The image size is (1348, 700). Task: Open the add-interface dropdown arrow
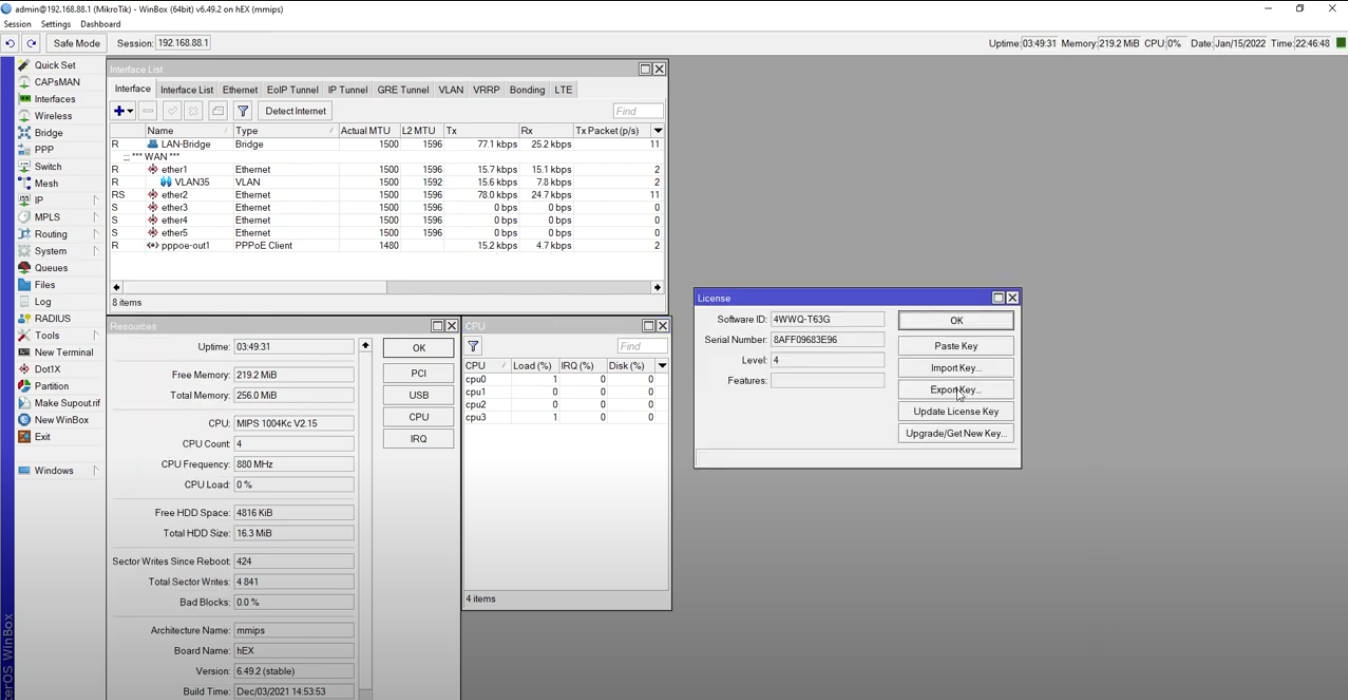coord(128,110)
